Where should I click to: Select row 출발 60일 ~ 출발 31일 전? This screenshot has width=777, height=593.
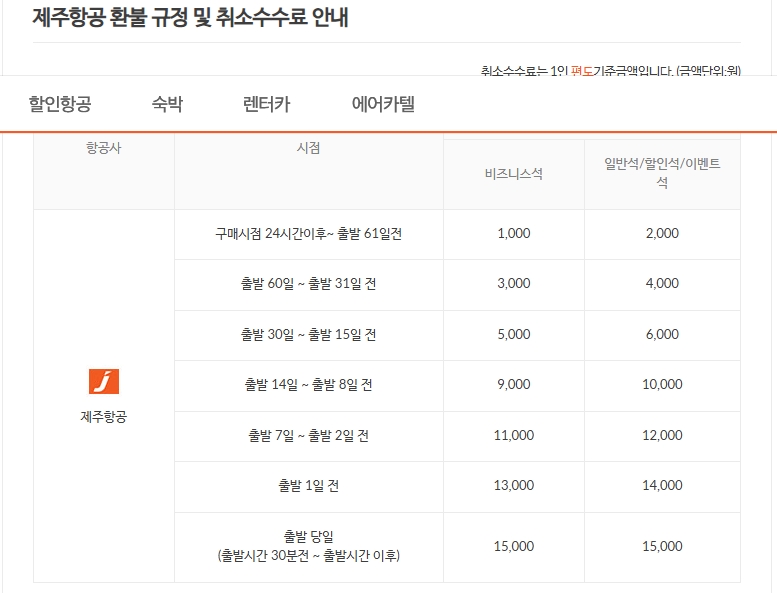point(308,283)
